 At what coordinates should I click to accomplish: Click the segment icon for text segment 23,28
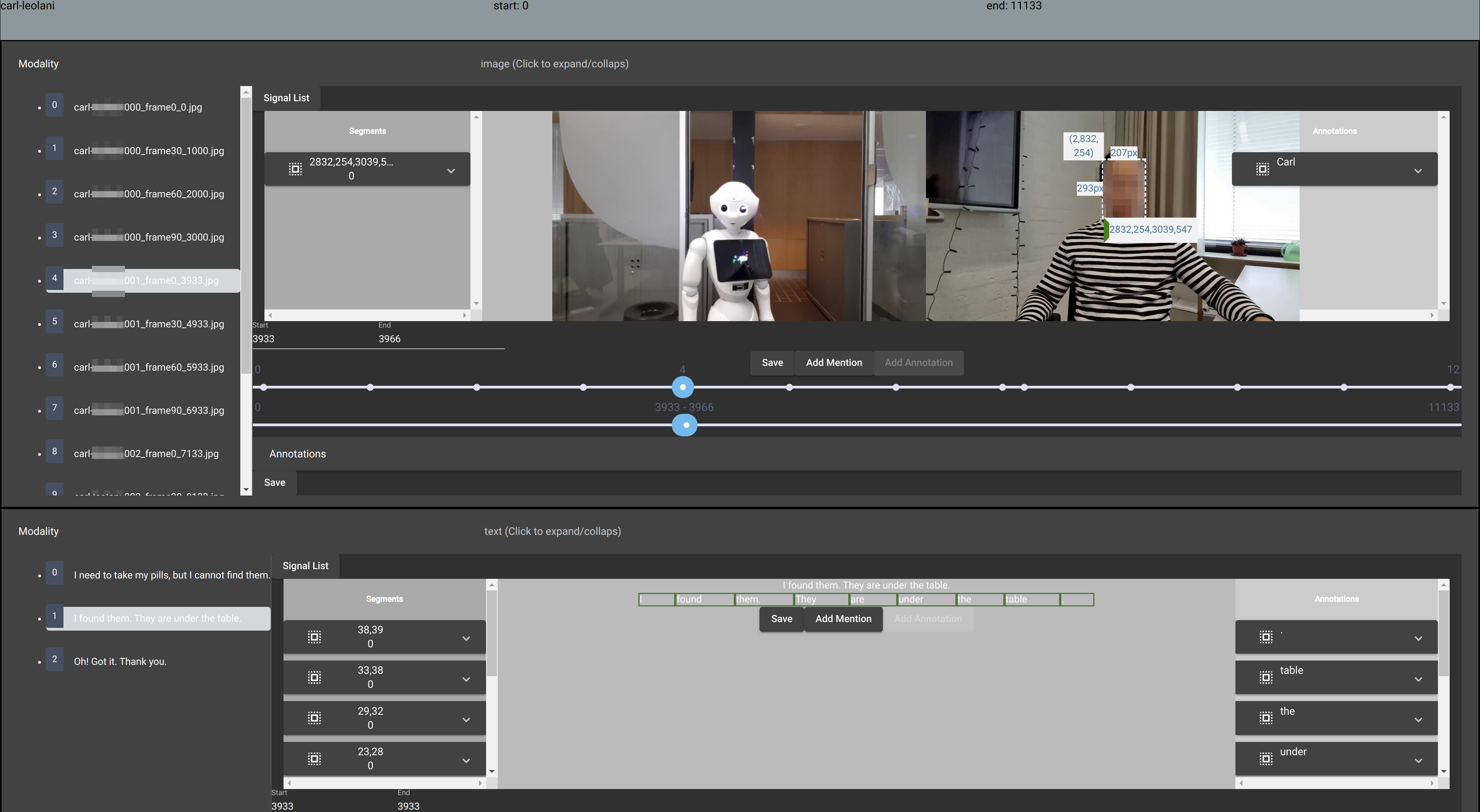314,759
